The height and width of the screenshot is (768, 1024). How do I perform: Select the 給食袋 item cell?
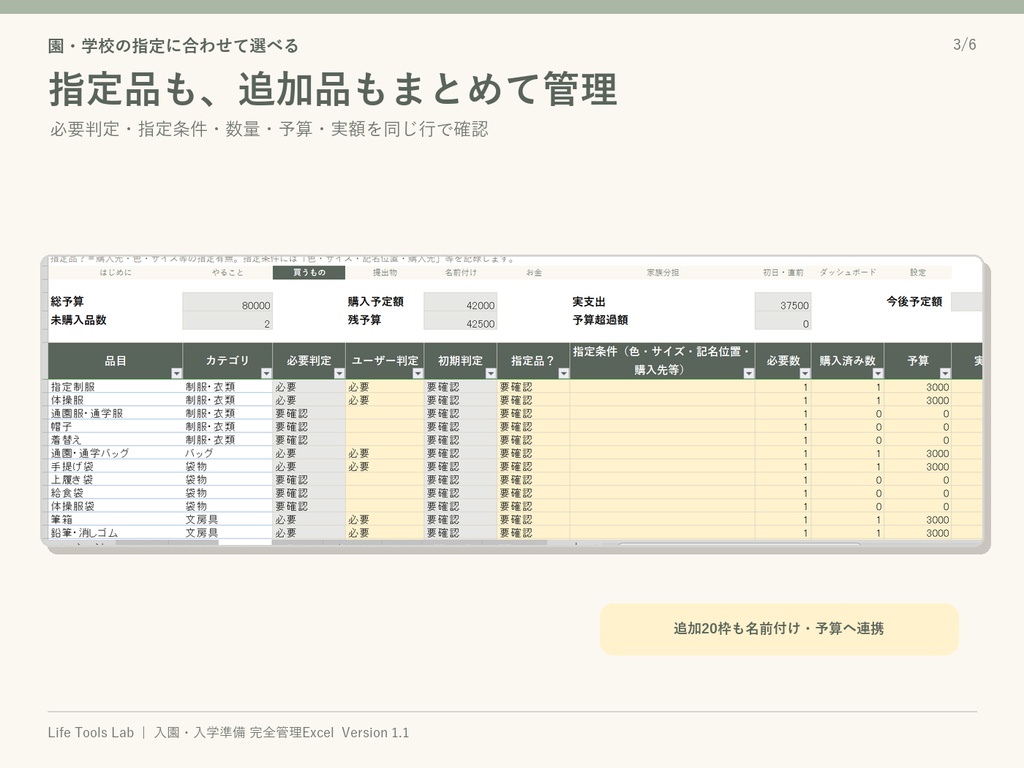click(x=116, y=493)
